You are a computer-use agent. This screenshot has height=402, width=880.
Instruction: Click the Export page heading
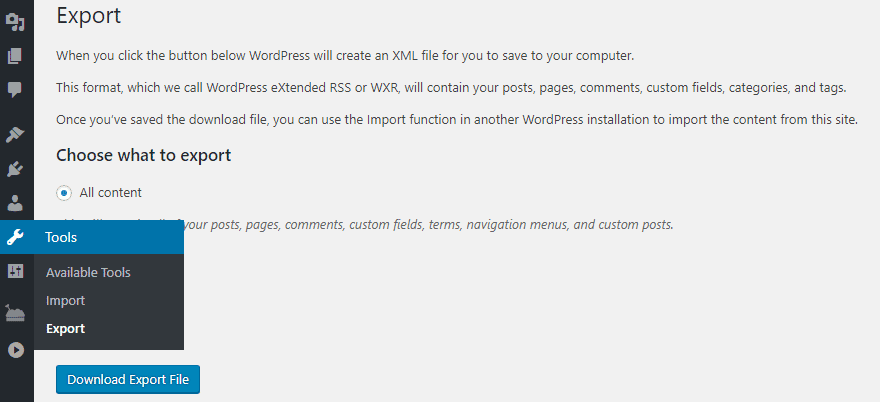89,16
